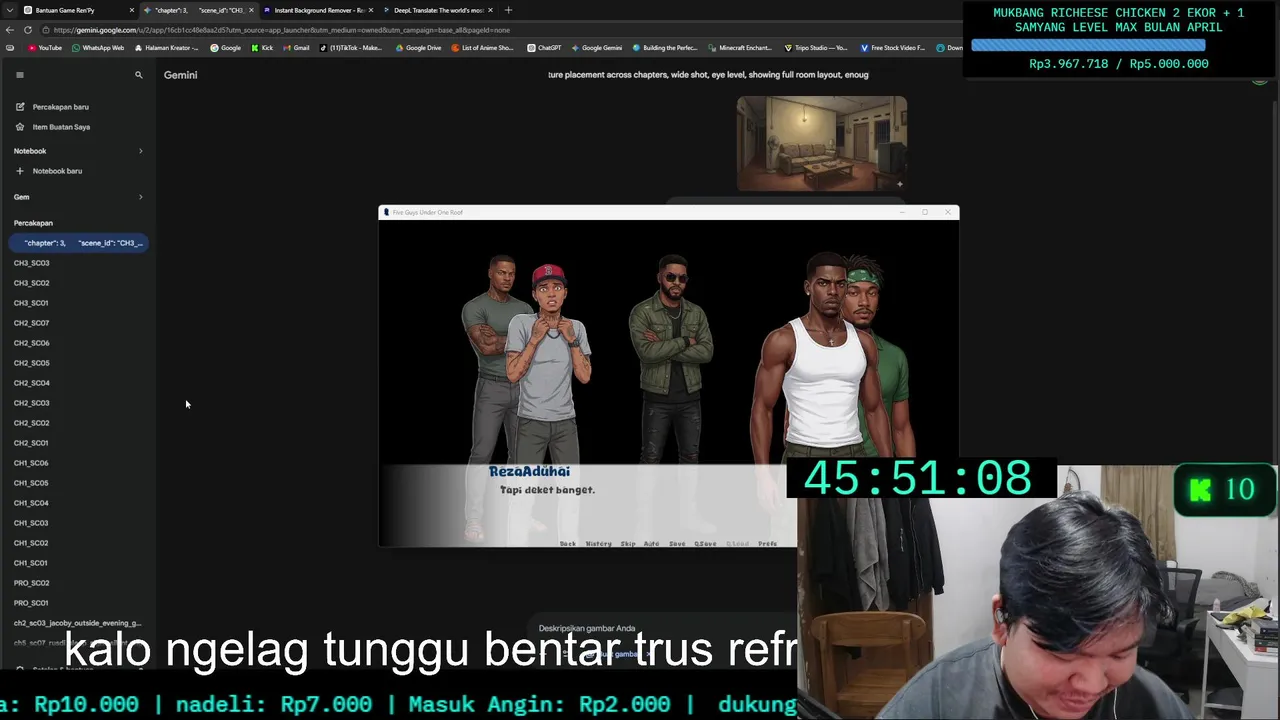Click Back in the game quick menu
The height and width of the screenshot is (720, 1280).
(568, 544)
